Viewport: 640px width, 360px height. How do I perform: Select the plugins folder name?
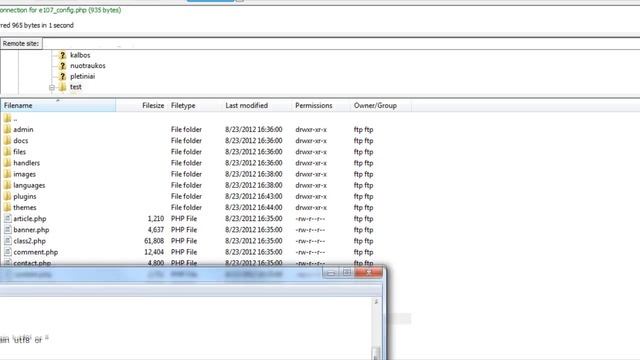(25, 196)
